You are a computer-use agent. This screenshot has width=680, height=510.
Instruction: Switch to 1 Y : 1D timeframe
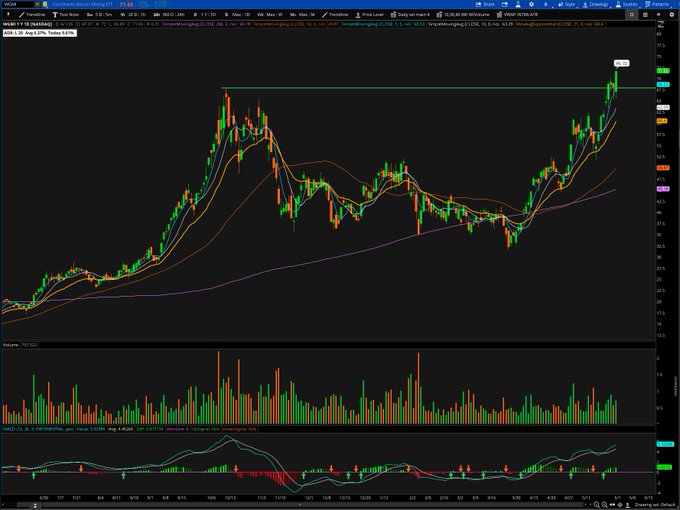(205, 14)
